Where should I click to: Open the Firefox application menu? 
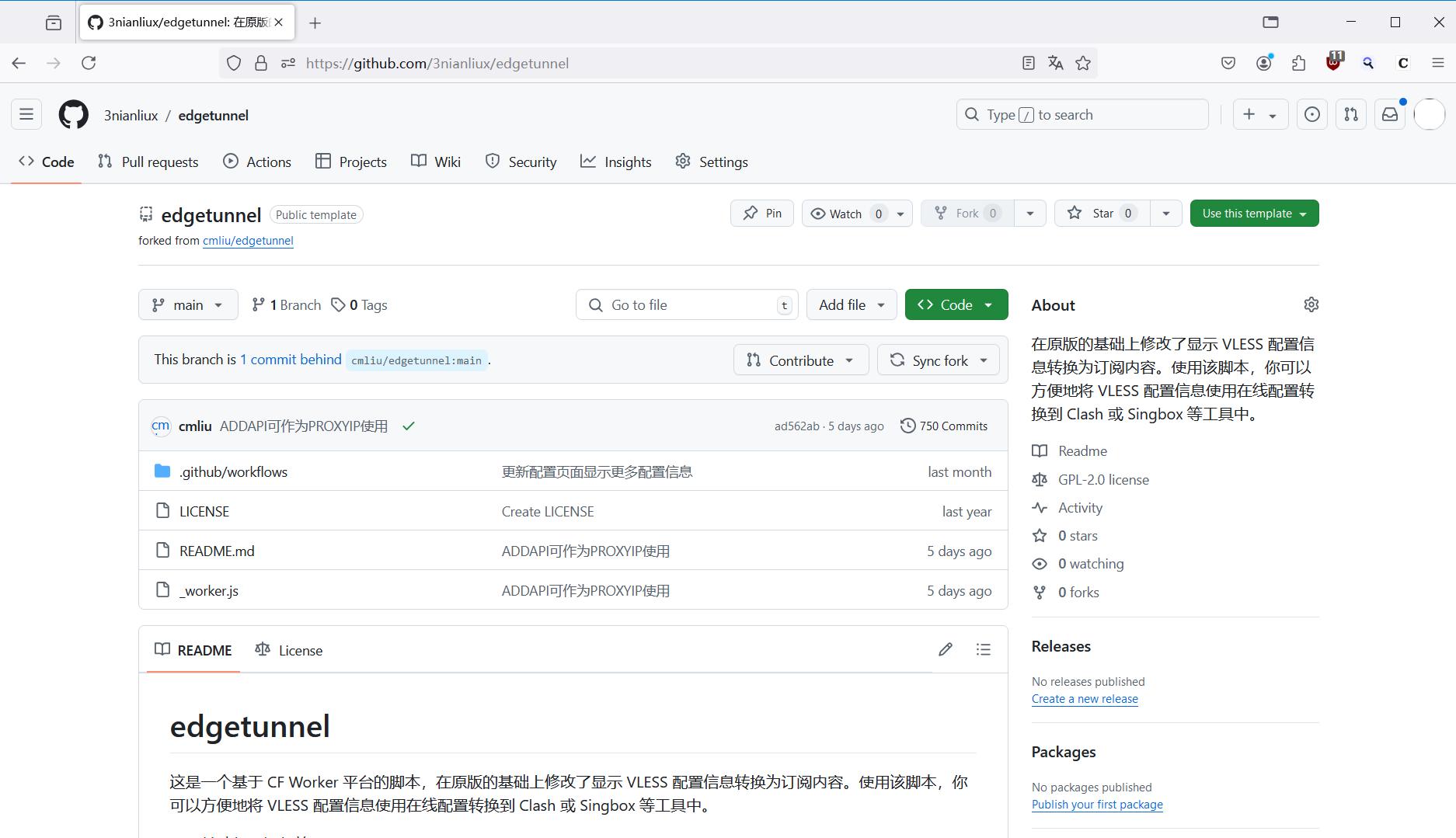click(x=1438, y=63)
